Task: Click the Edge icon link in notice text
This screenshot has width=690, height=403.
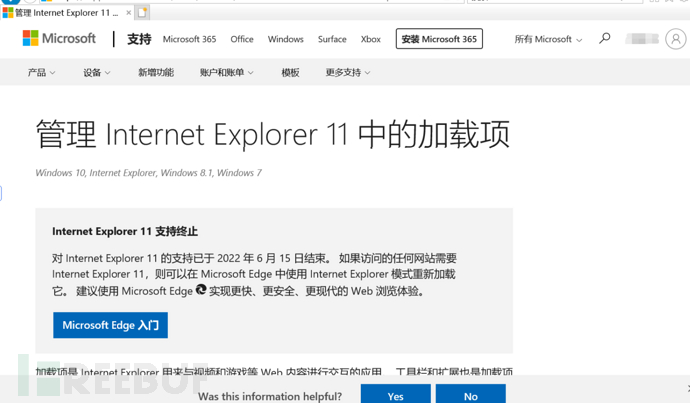Action: [201, 289]
